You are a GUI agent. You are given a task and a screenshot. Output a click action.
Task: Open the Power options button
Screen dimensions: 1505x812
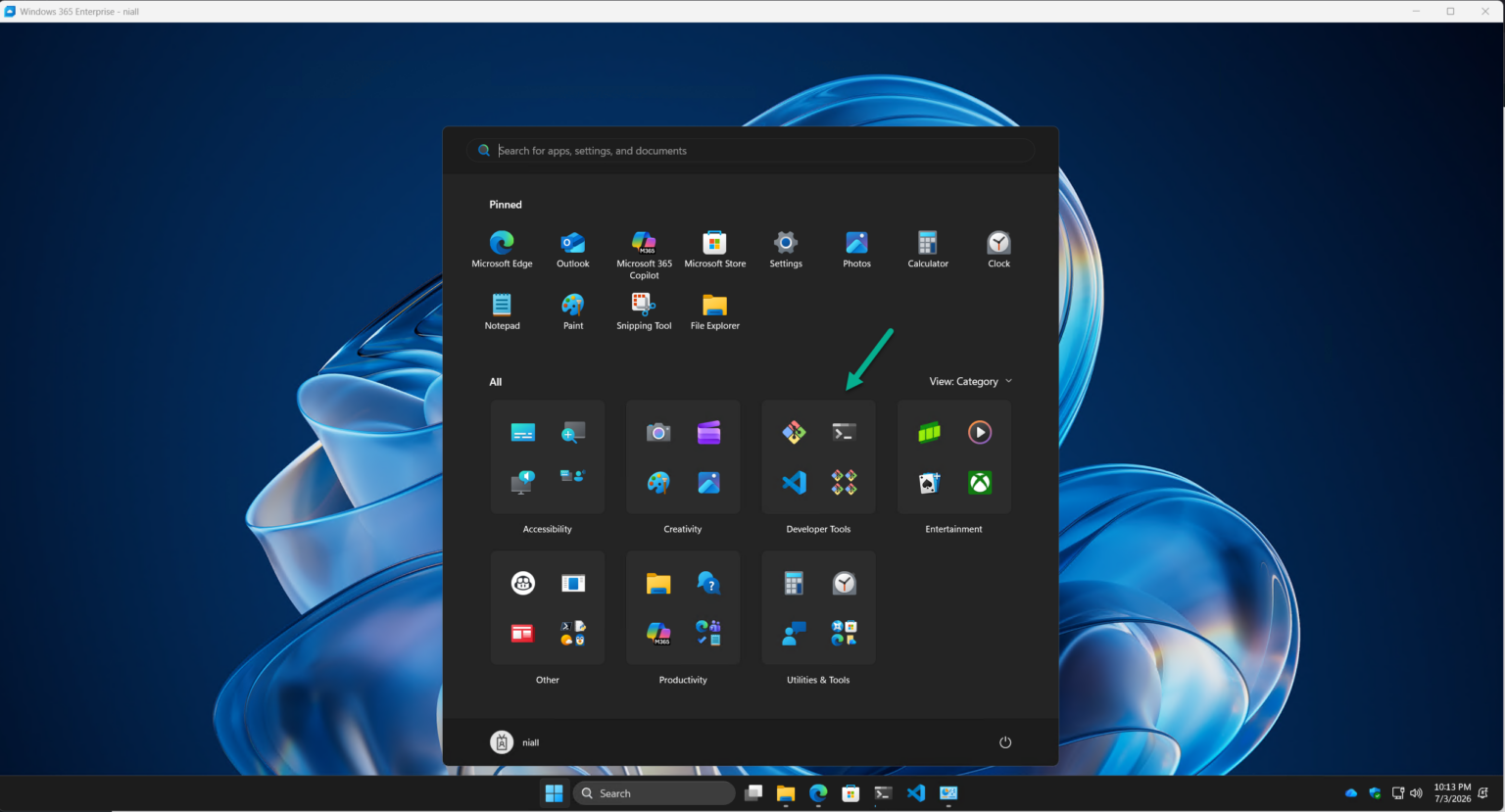click(x=1004, y=742)
